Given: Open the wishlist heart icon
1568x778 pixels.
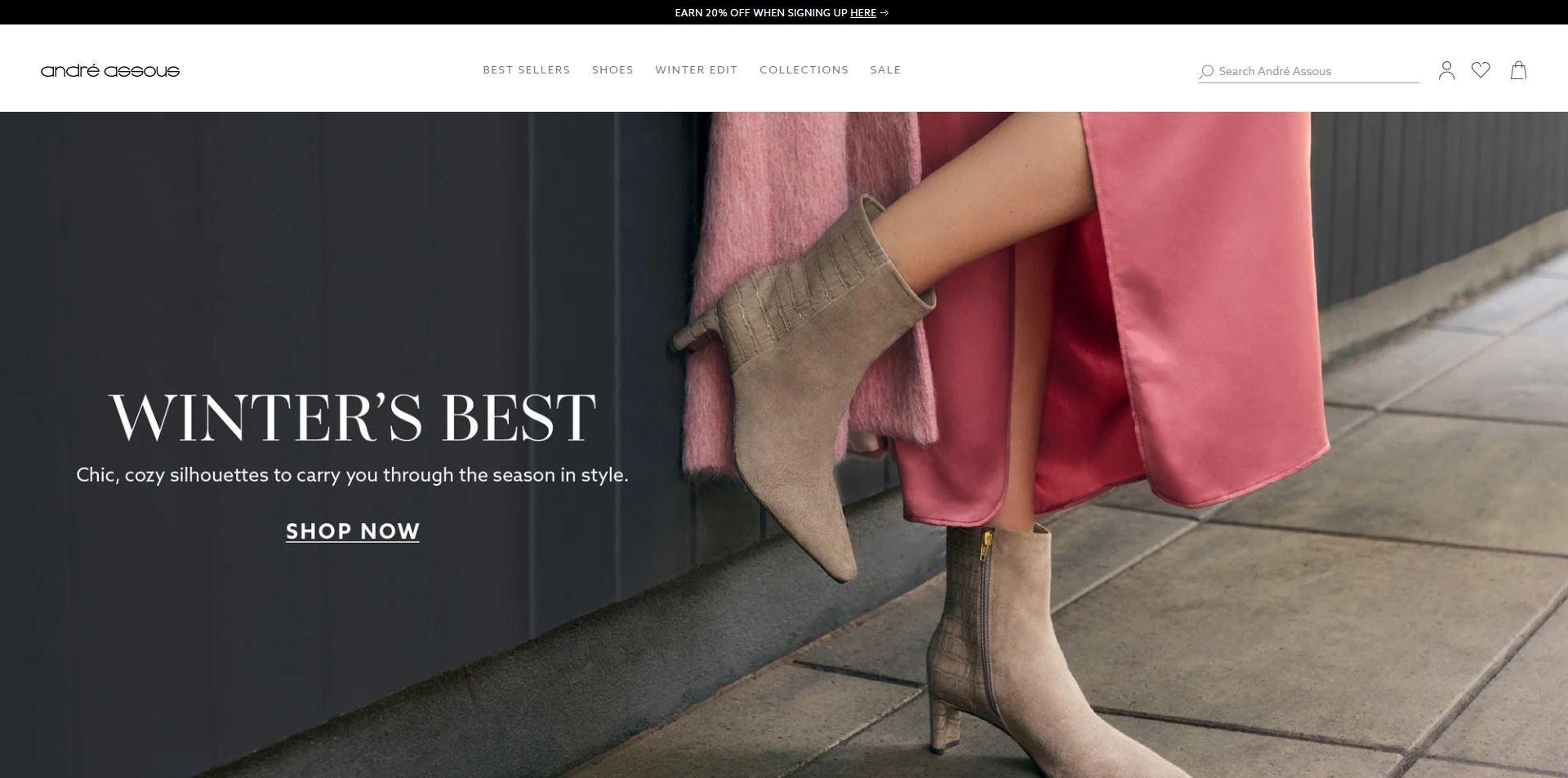Looking at the screenshot, I should (x=1481, y=70).
